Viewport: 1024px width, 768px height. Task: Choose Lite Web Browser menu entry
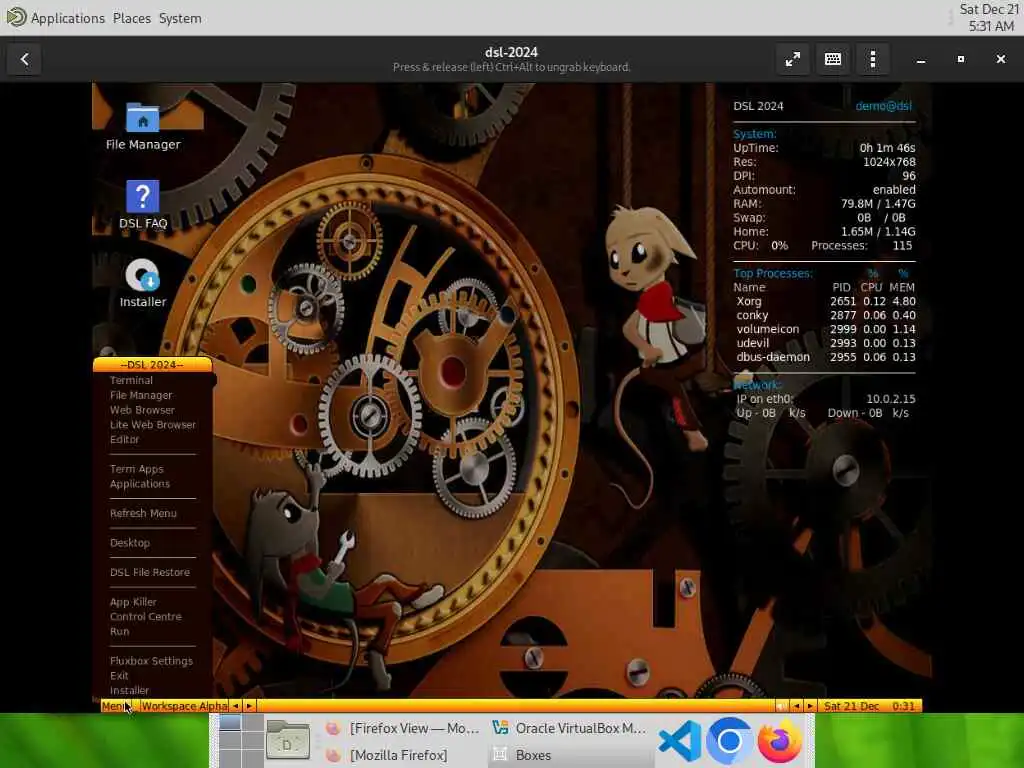(x=153, y=424)
